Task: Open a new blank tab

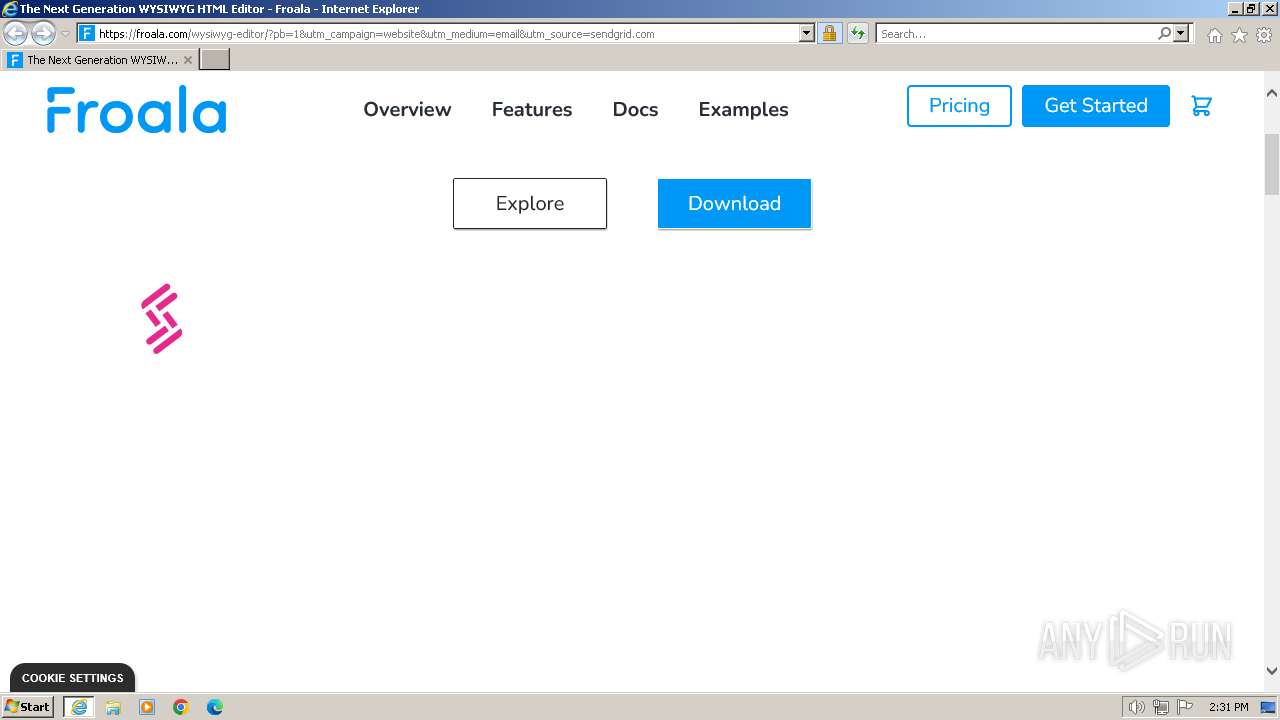Action: 215,60
